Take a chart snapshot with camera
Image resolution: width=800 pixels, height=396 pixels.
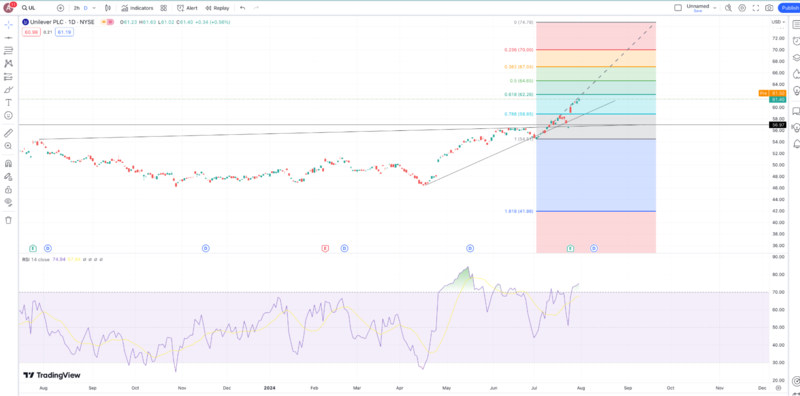(x=769, y=8)
